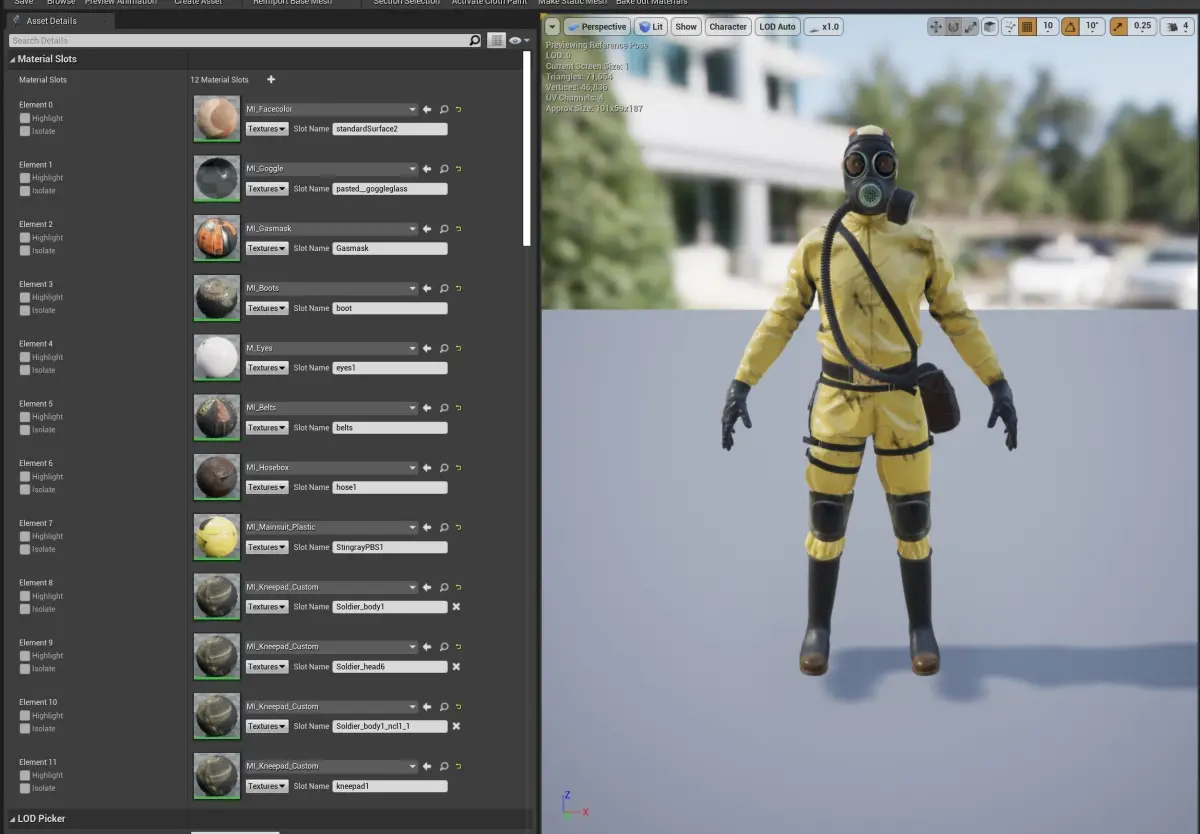Click the Details panel vertical scrollbar

point(527,149)
